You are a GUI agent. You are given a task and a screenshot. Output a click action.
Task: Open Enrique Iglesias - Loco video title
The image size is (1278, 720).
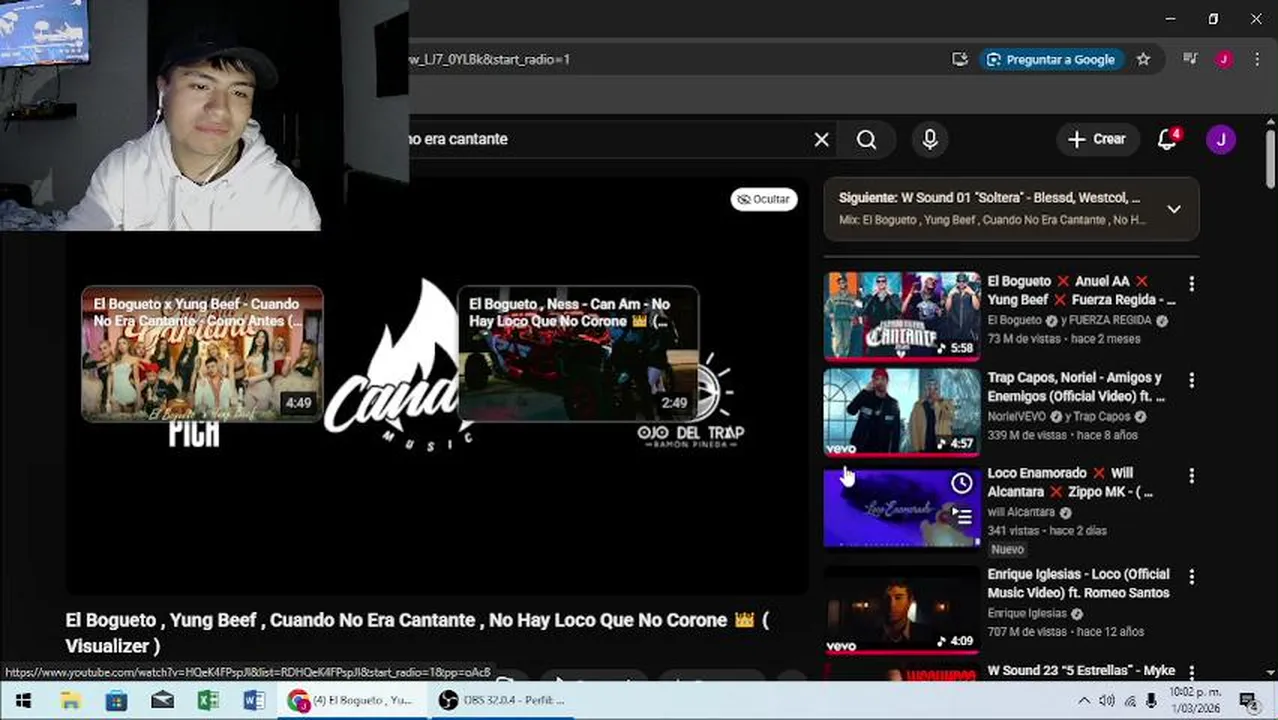coord(1078,583)
